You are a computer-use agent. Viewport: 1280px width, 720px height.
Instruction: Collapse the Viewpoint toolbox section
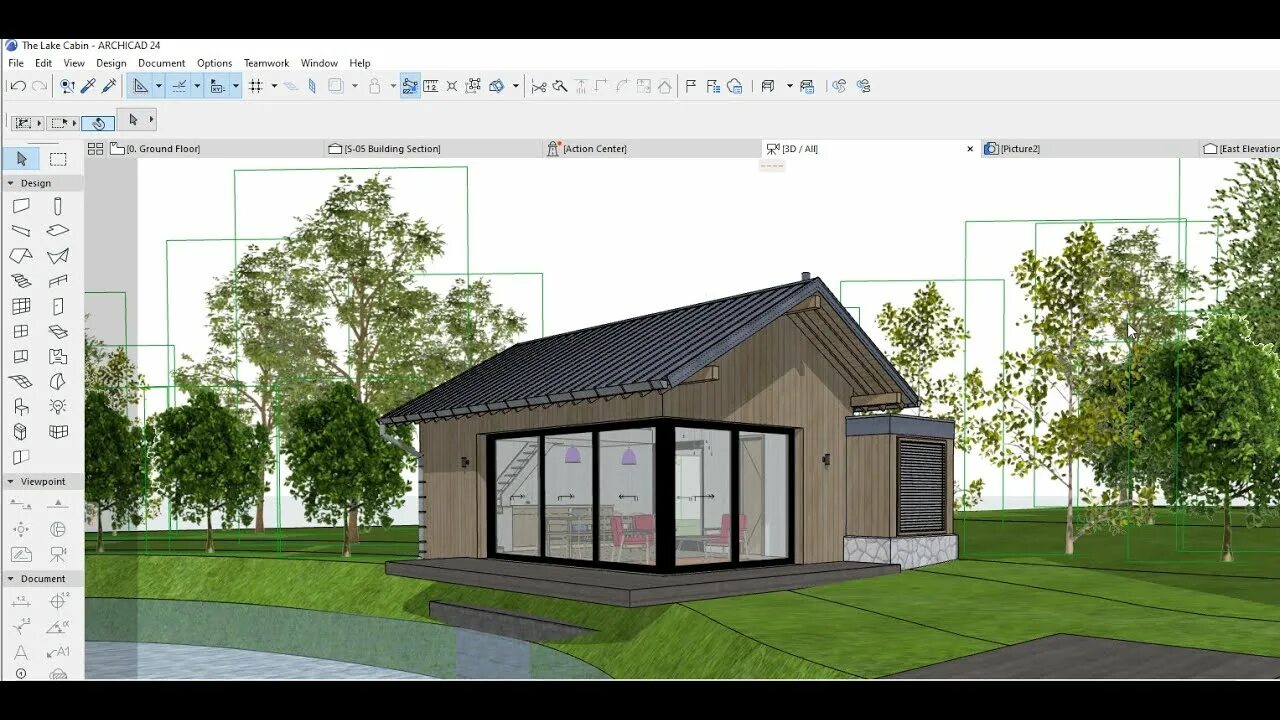11,481
